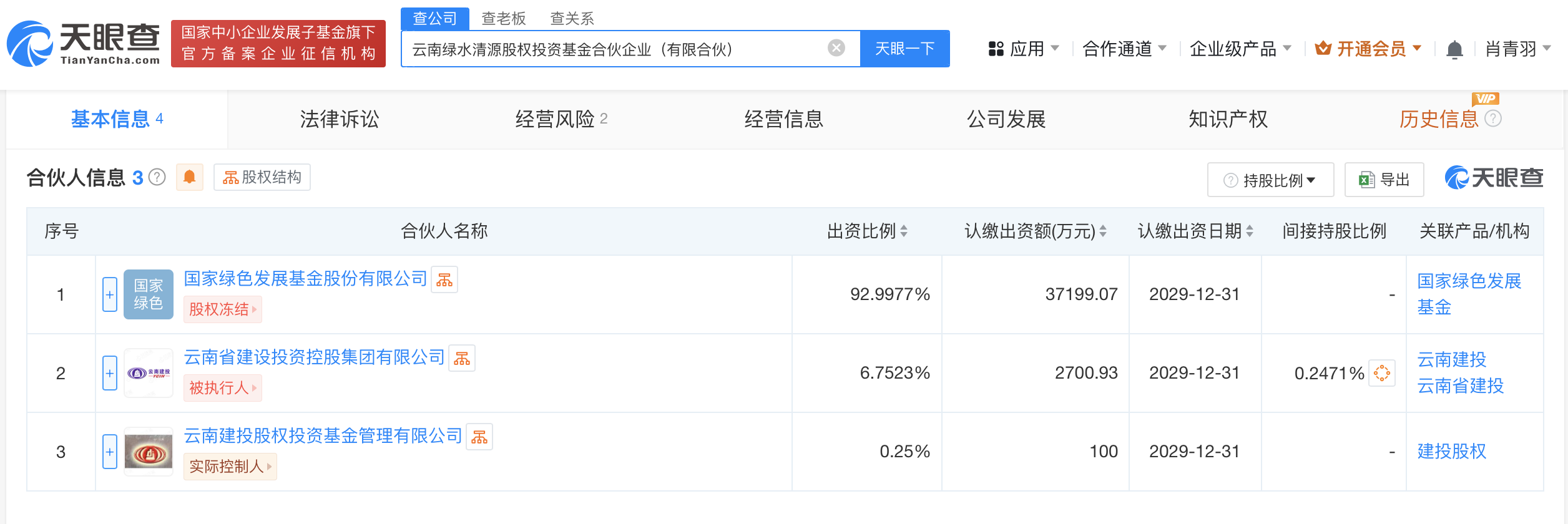
Task: Select the 知识产权 tab
Action: coord(1228,119)
